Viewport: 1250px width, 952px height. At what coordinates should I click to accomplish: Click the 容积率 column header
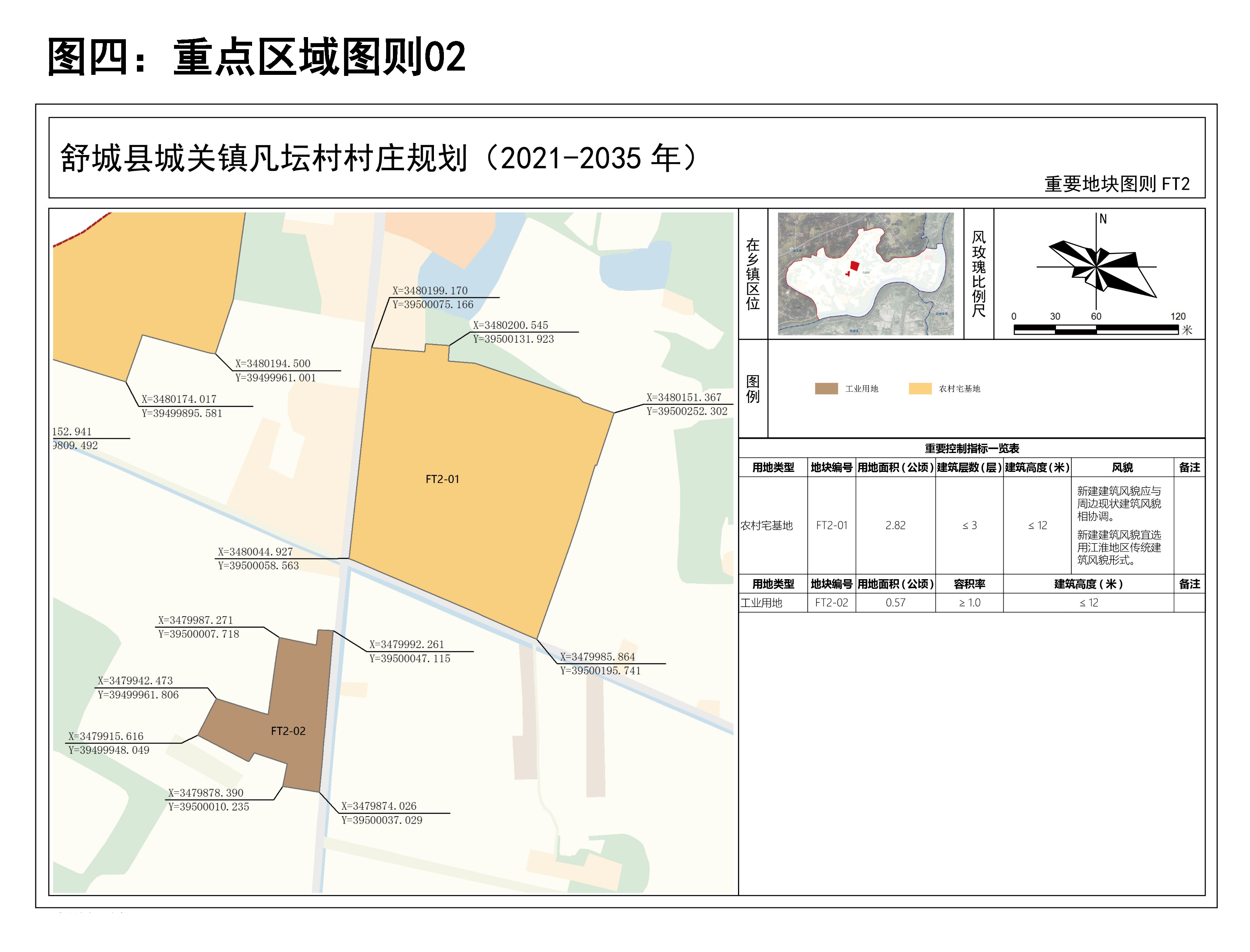(969, 584)
